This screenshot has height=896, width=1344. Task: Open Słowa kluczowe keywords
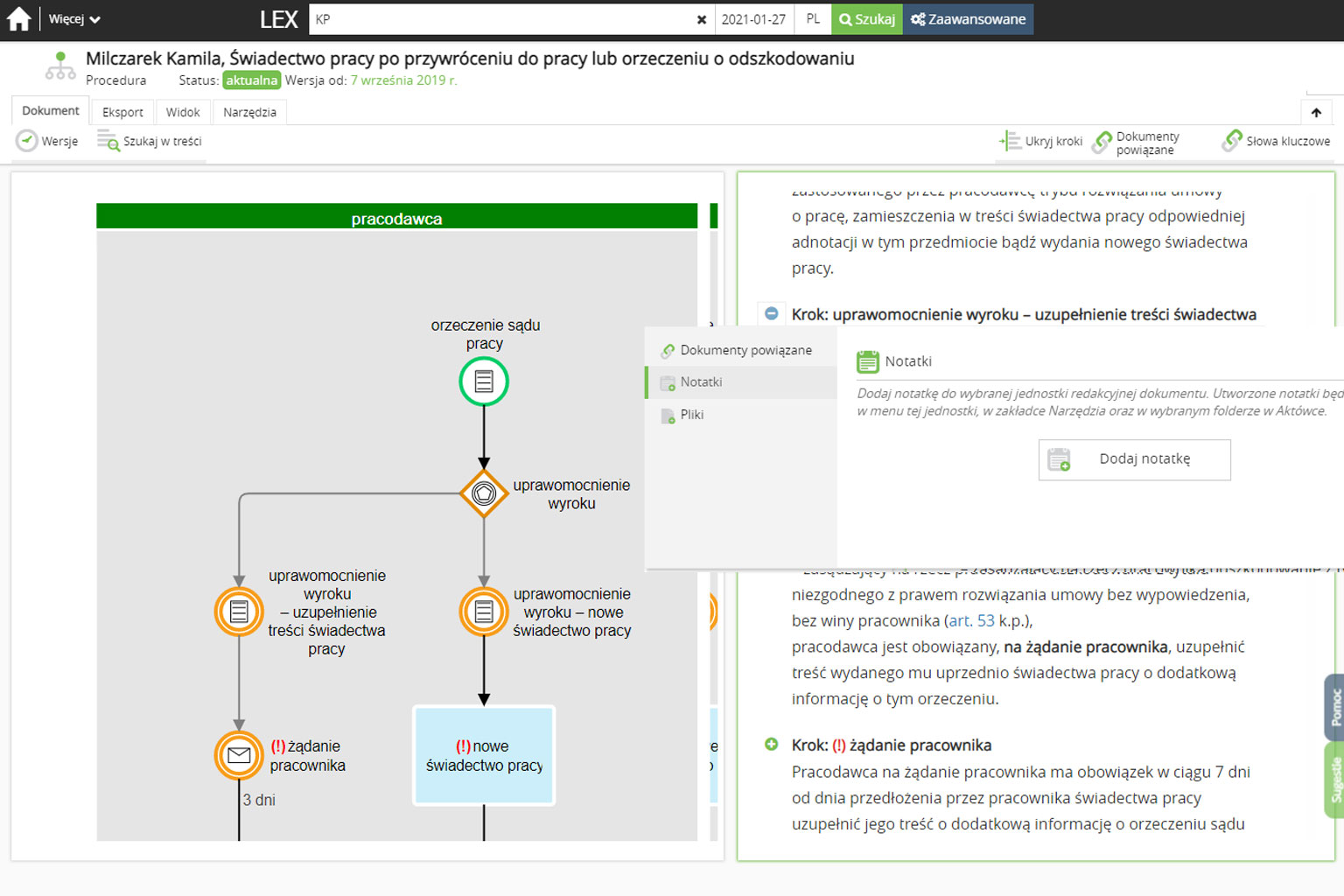click(x=1277, y=141)
